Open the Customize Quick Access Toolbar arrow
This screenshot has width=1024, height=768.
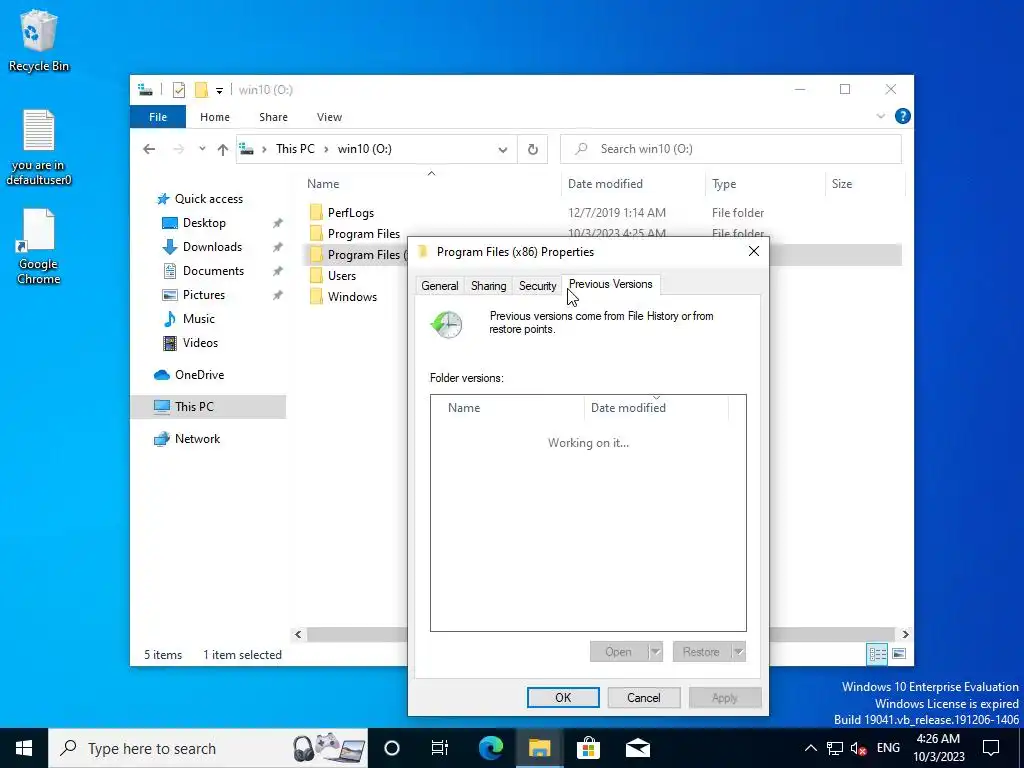click(x=219, y=91)
